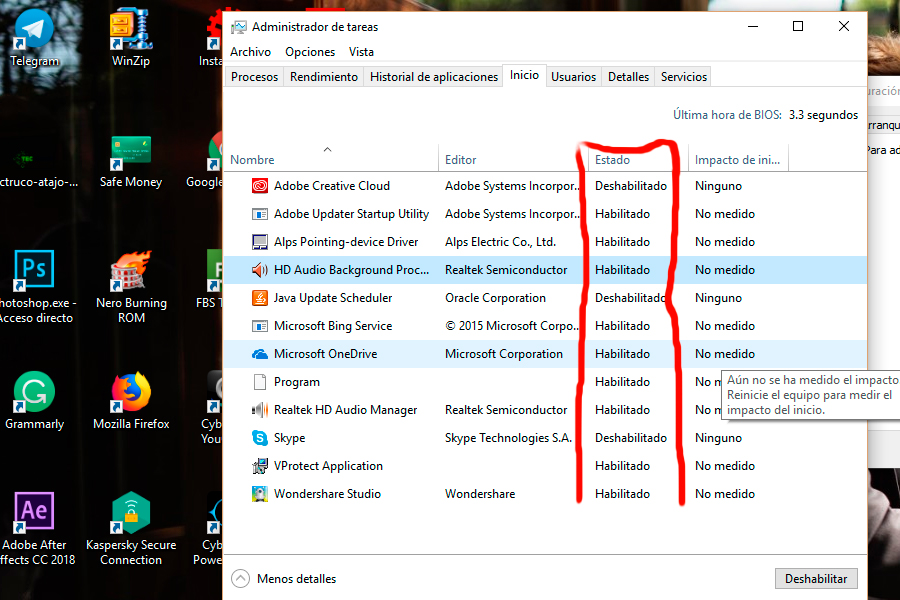Open the Vista menu
This screenshot has height=600, width=900.
click(361, 51)
